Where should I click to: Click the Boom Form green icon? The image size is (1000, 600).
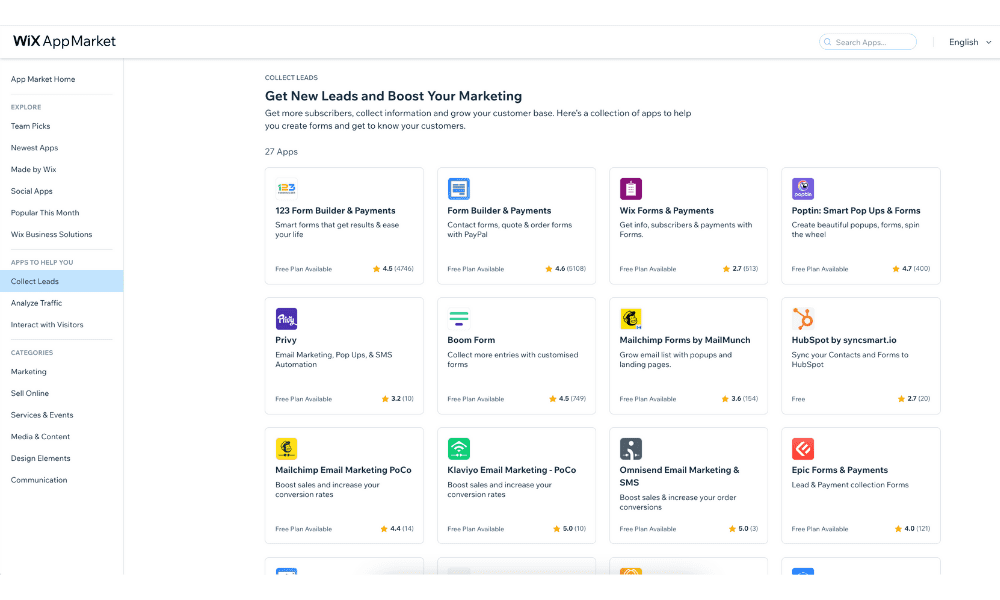(x=459, y=319)
